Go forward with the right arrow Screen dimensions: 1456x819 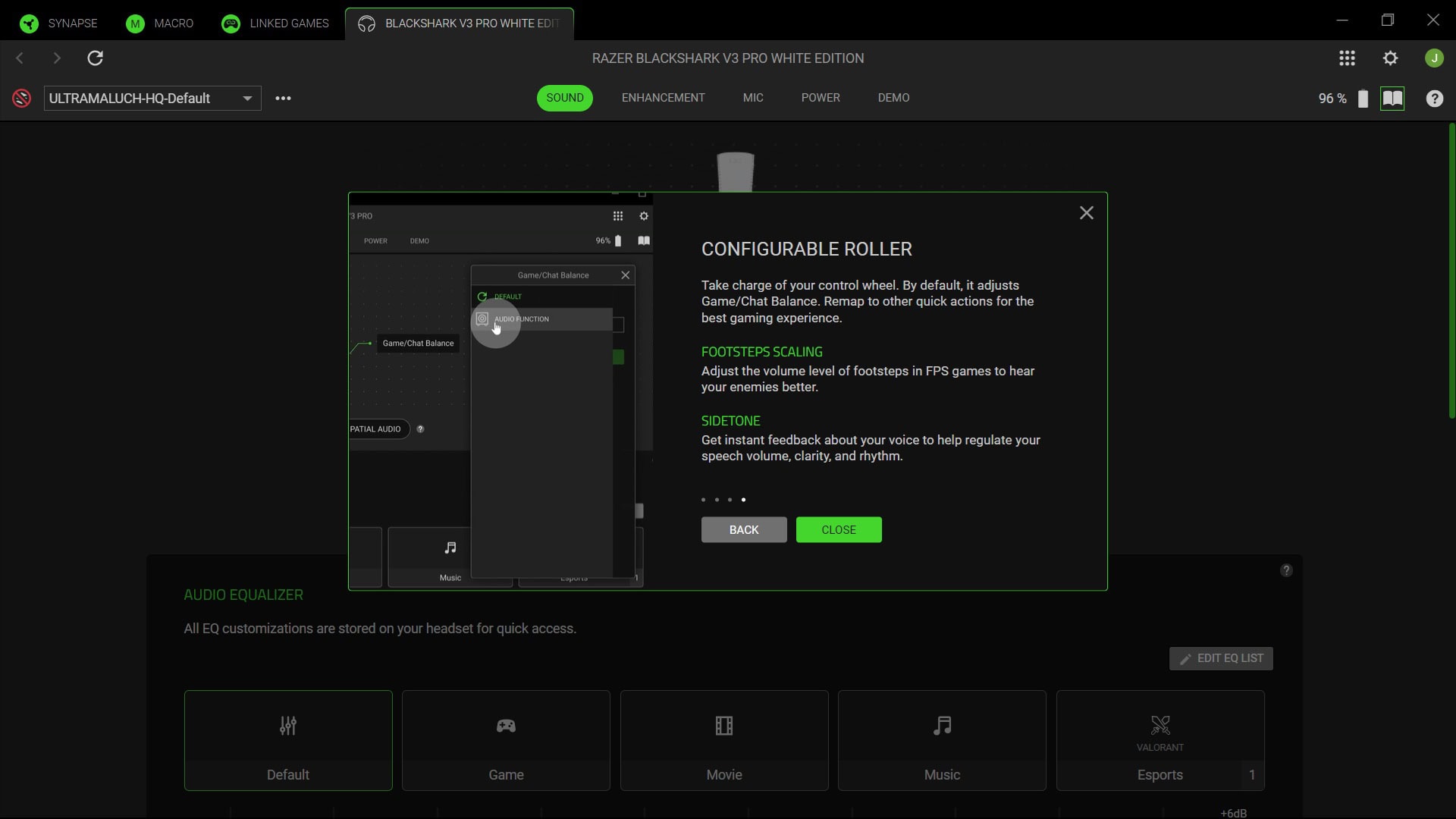(x=57, y=58)
